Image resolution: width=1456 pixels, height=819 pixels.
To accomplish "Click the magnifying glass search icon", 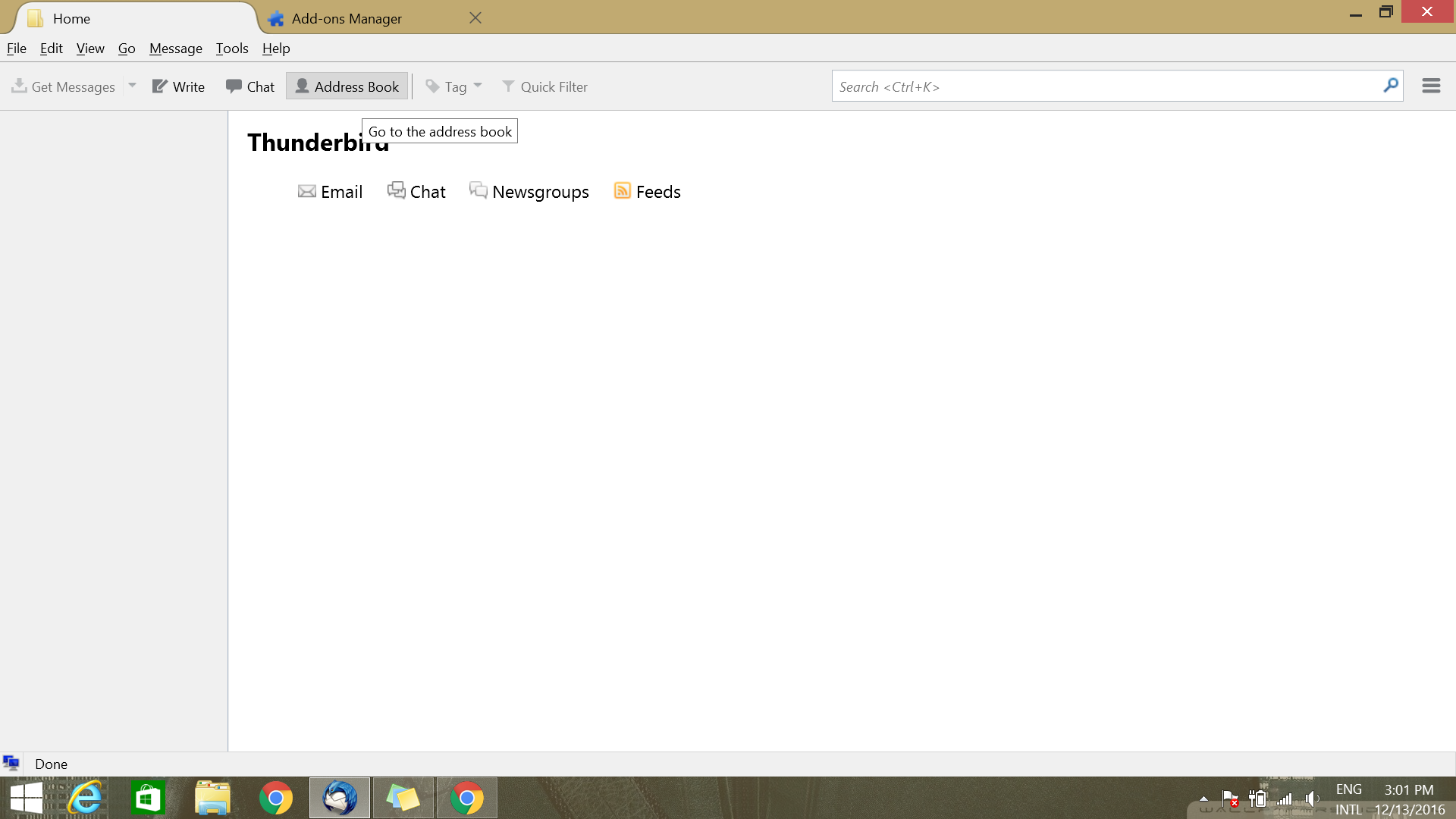I will pos(1391,86).
